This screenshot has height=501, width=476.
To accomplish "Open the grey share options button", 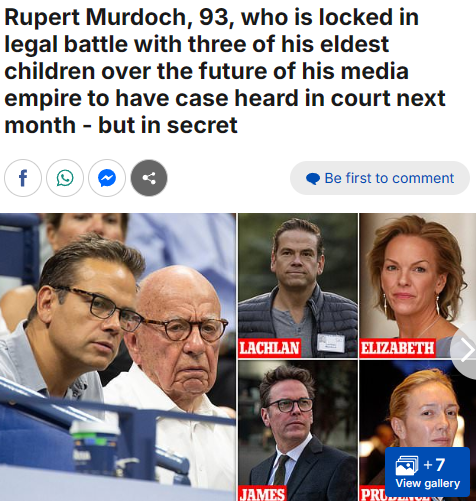I will pyautogui.click(x=149, y=178).
